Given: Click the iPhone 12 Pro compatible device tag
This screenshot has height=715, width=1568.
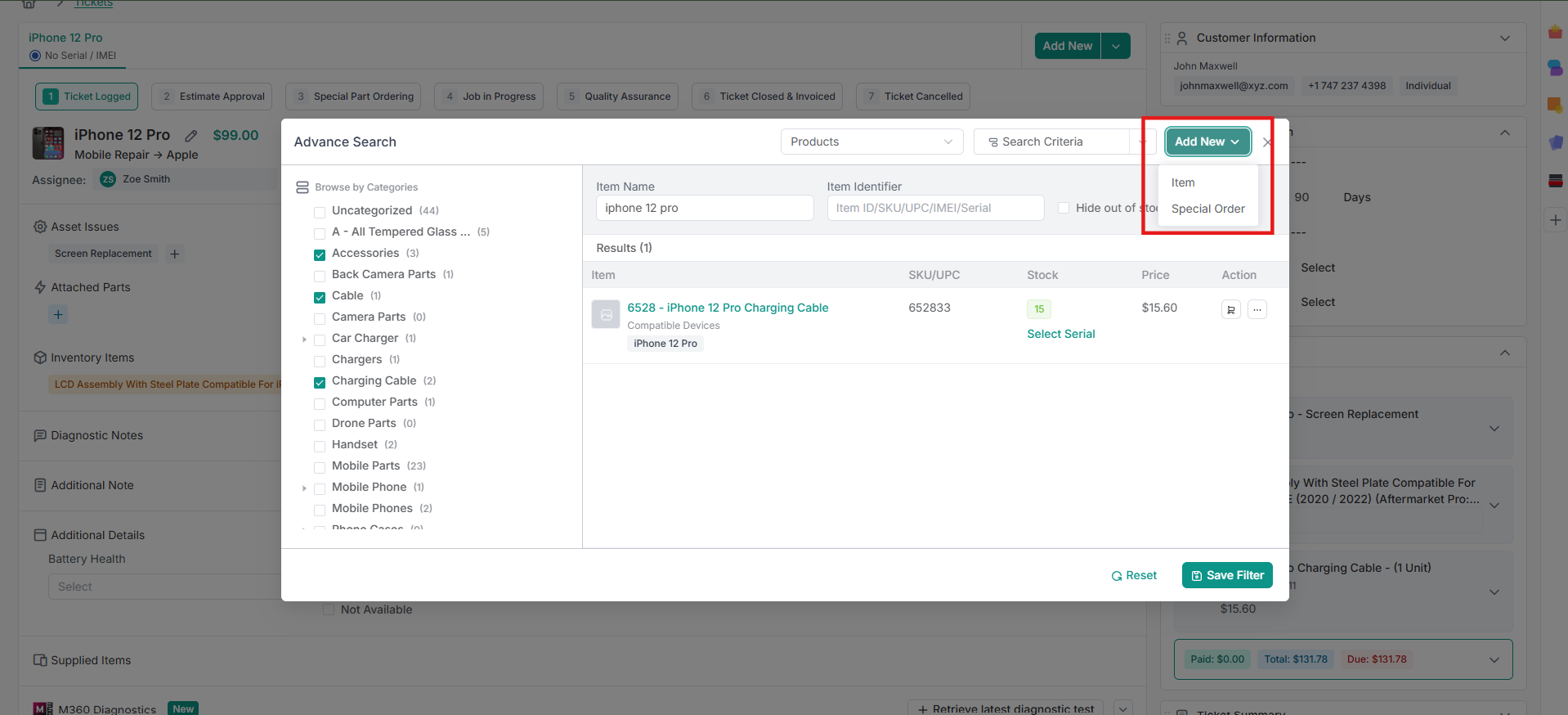Looking at the screenshot, I should tap(665, 344).
